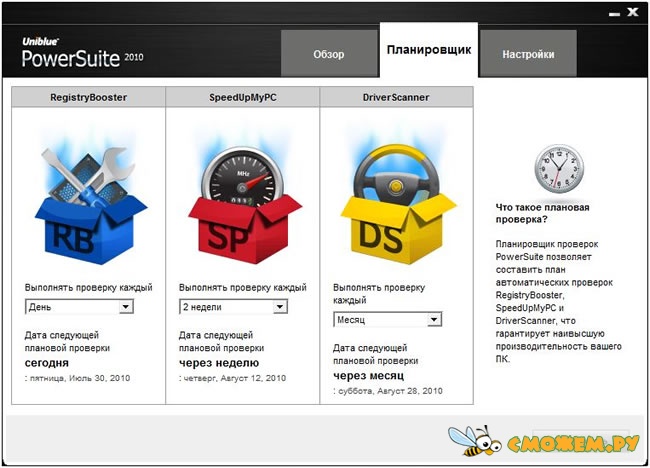This screenshot has height=468, width=650.
Task: Click Выполнять проверку каждый label under RegistryBooster
Action: click(x=89, y=287)
